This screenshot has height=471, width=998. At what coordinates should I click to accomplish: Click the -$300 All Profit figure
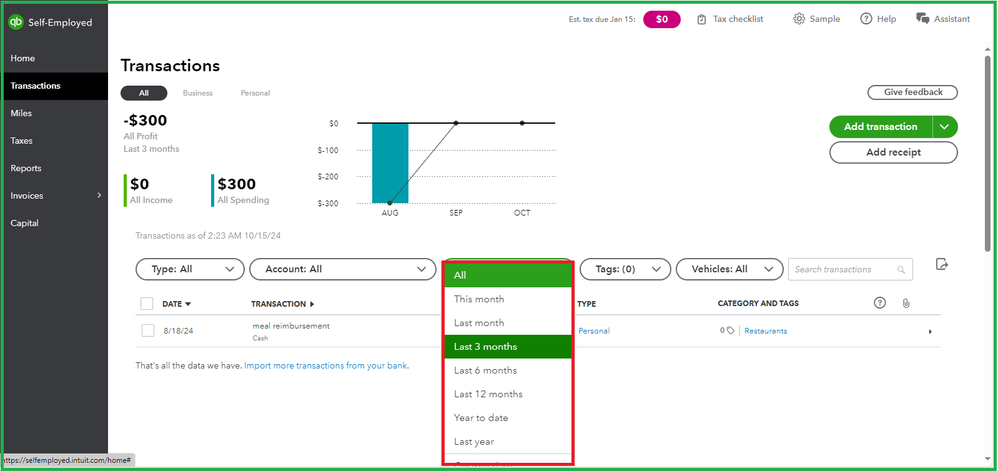(146, 121)
